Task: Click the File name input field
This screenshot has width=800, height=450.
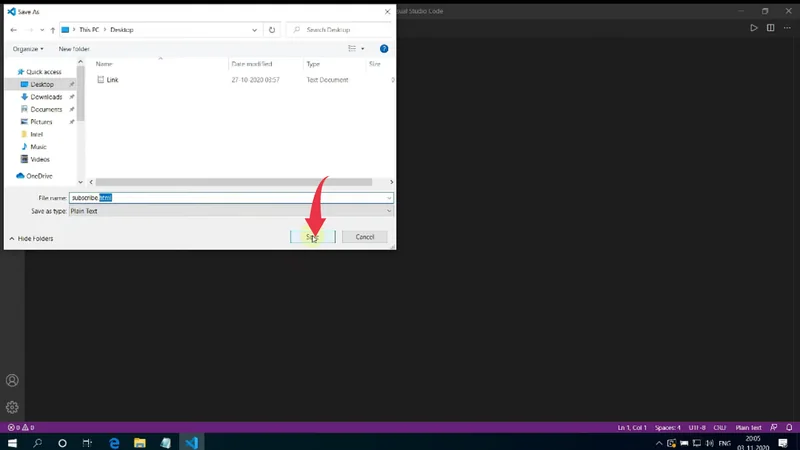Action: 230,198
